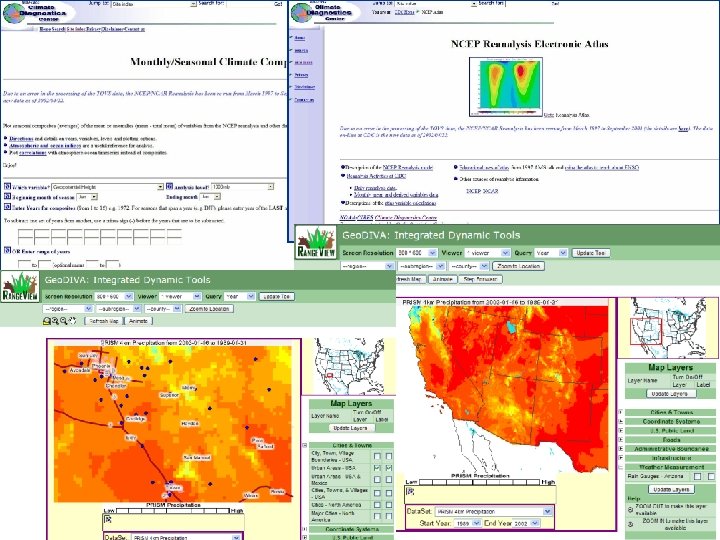
Task: Click US overview map in right GeoDIVA
Action: click(667, 327)
